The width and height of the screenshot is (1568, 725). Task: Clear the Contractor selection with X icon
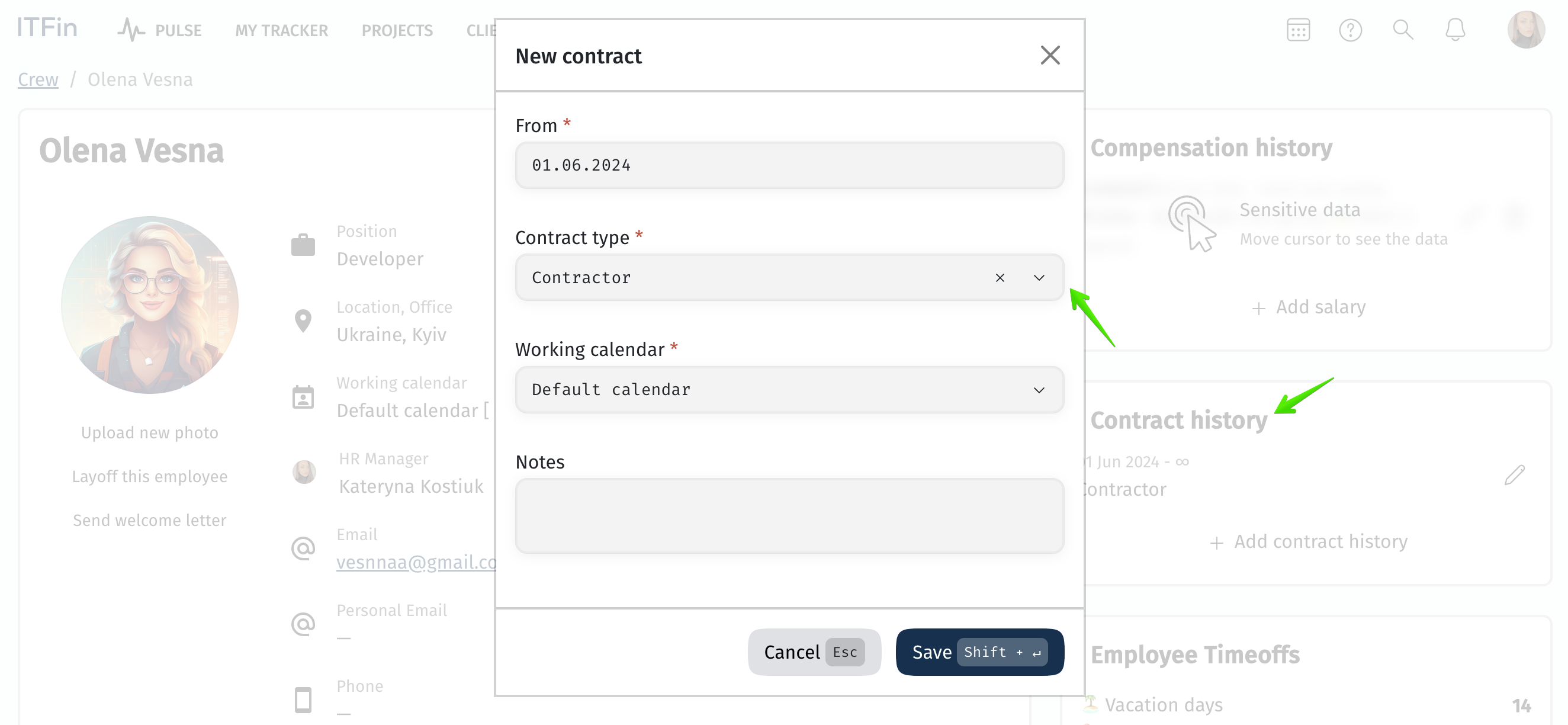(1000, 278)
